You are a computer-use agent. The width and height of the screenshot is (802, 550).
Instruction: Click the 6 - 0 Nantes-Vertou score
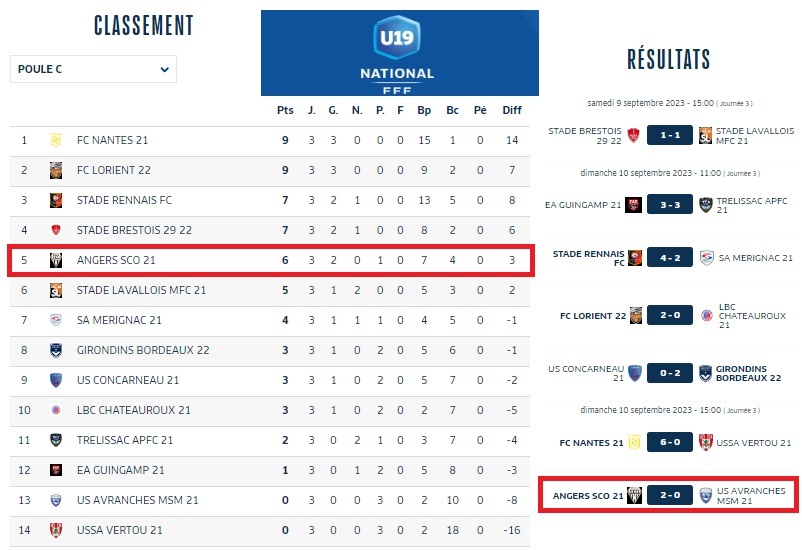(x=670, y=442)
